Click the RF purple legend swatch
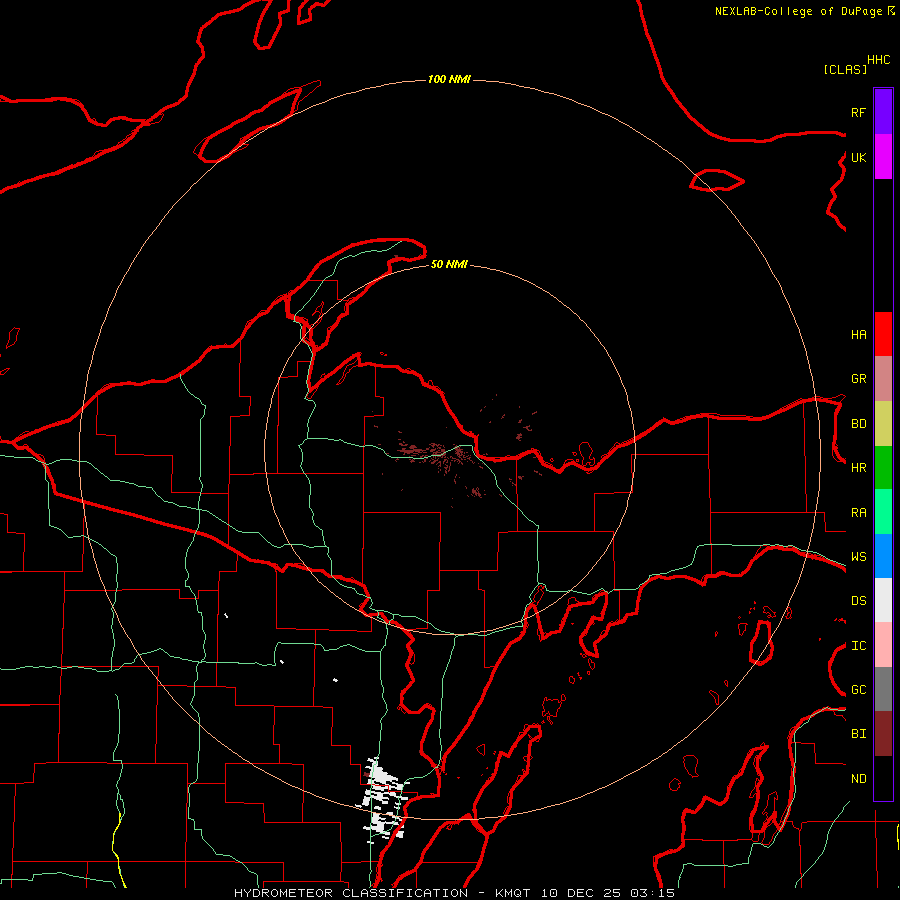 883,112
